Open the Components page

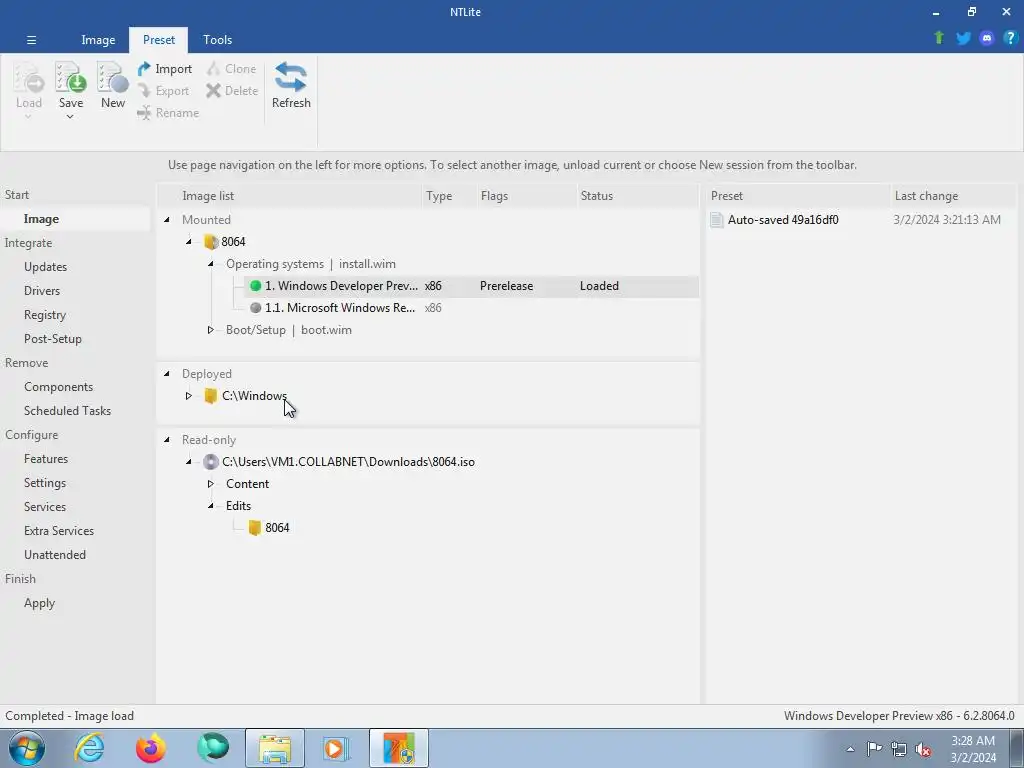click(x=59, y=387)
